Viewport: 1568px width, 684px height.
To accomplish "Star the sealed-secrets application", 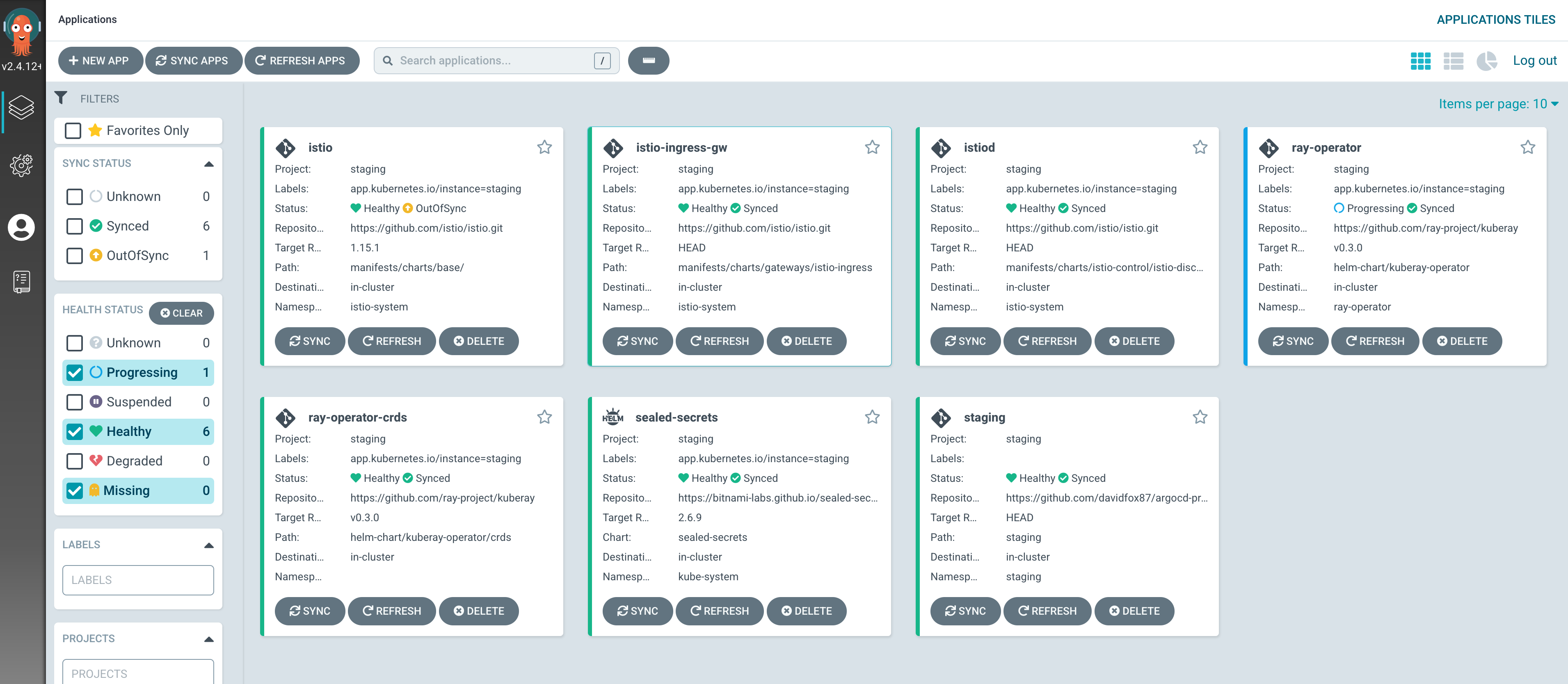I will [872, 417].
